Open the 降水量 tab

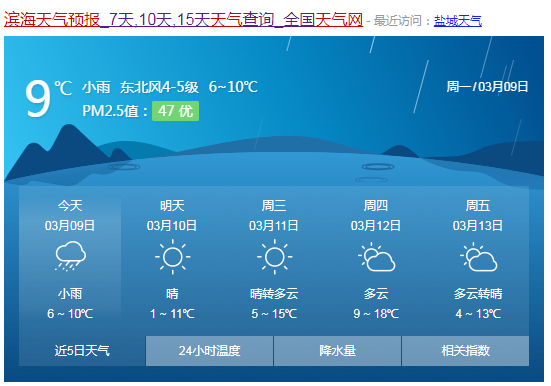pyautogui.click(x=337, y=351)
